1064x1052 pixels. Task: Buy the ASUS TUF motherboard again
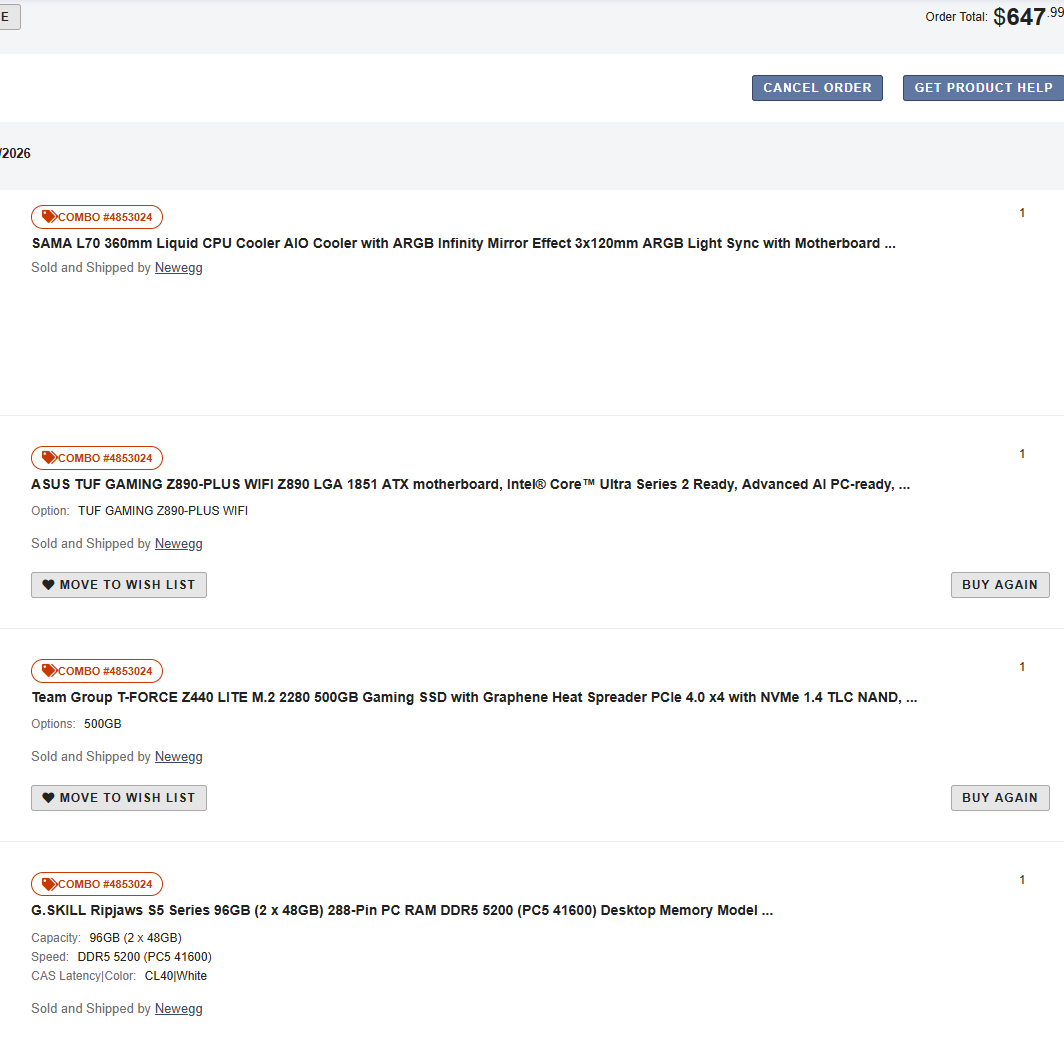(x=1000, y=585)
